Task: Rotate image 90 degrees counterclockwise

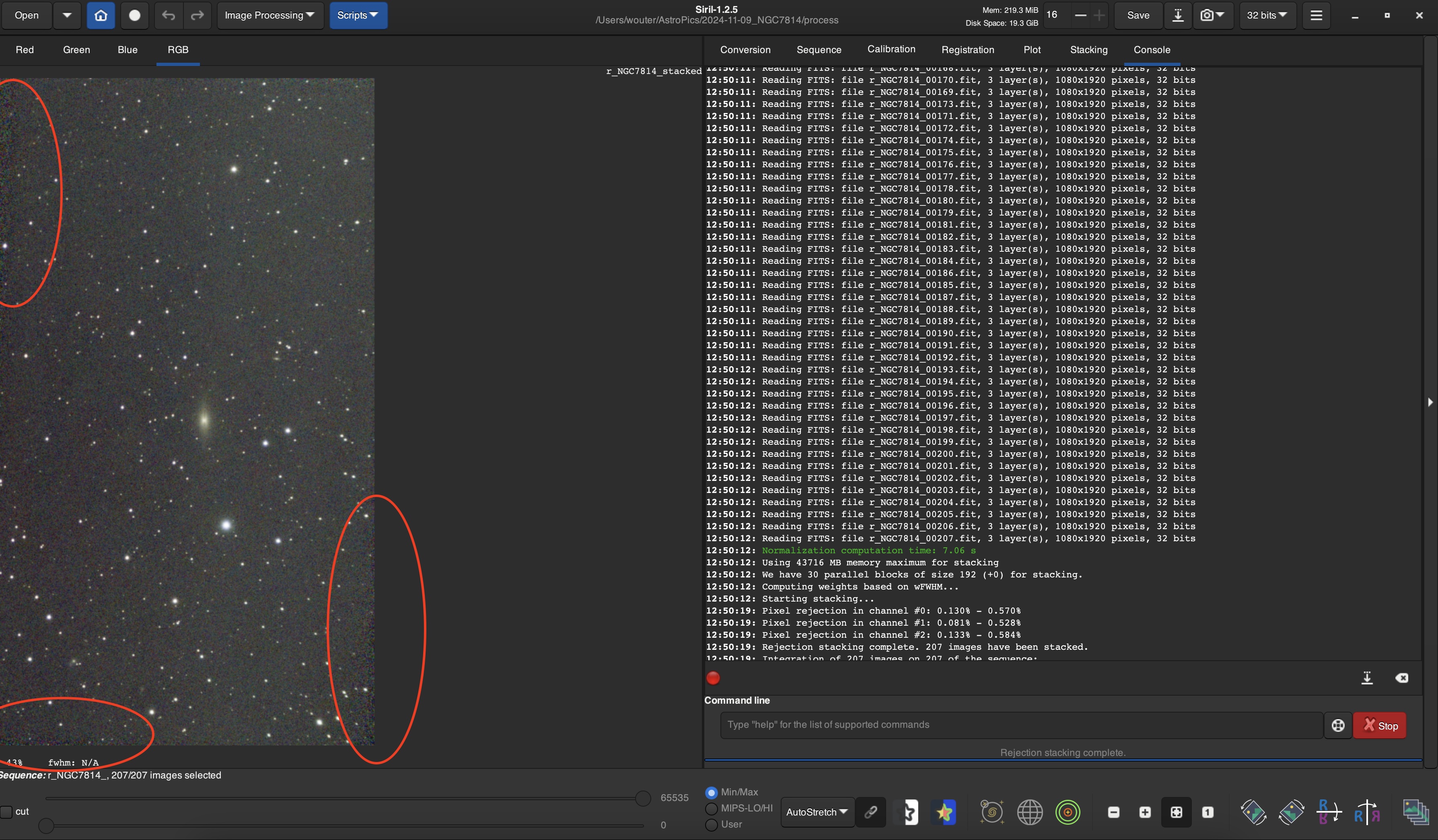Action: tap(1253, 812)
